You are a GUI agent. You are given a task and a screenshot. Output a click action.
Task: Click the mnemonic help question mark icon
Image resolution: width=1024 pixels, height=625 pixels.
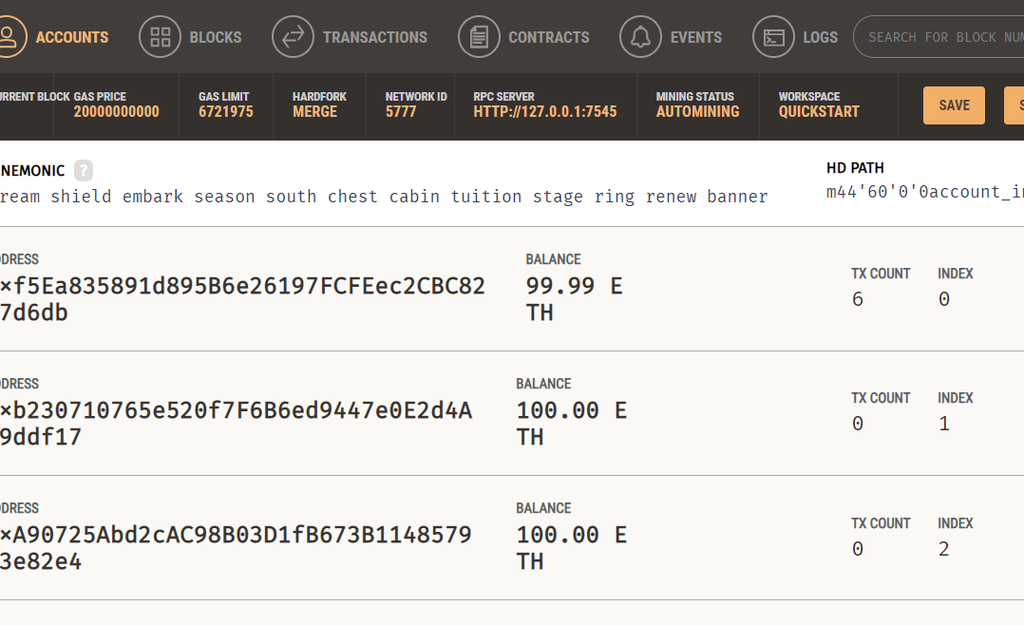pyautogui.click(x=83, y=170)
